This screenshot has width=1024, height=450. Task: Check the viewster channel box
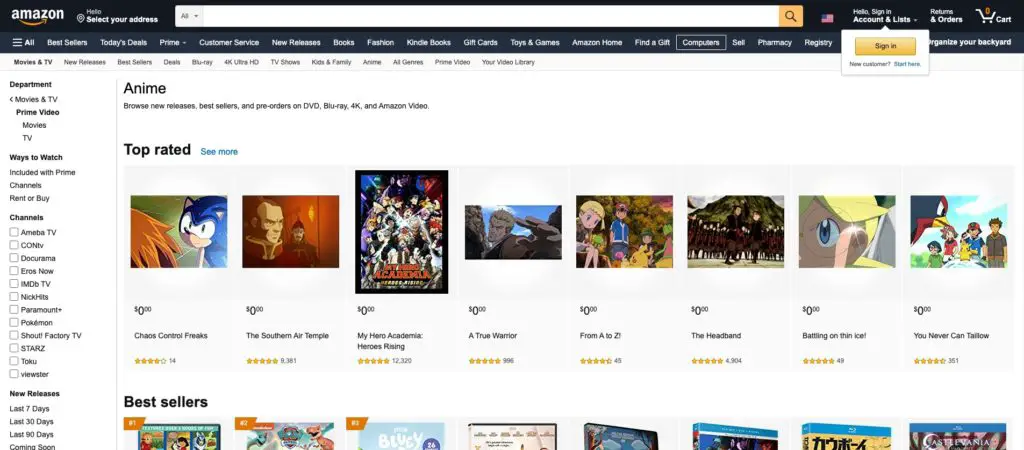pos(14,374)
